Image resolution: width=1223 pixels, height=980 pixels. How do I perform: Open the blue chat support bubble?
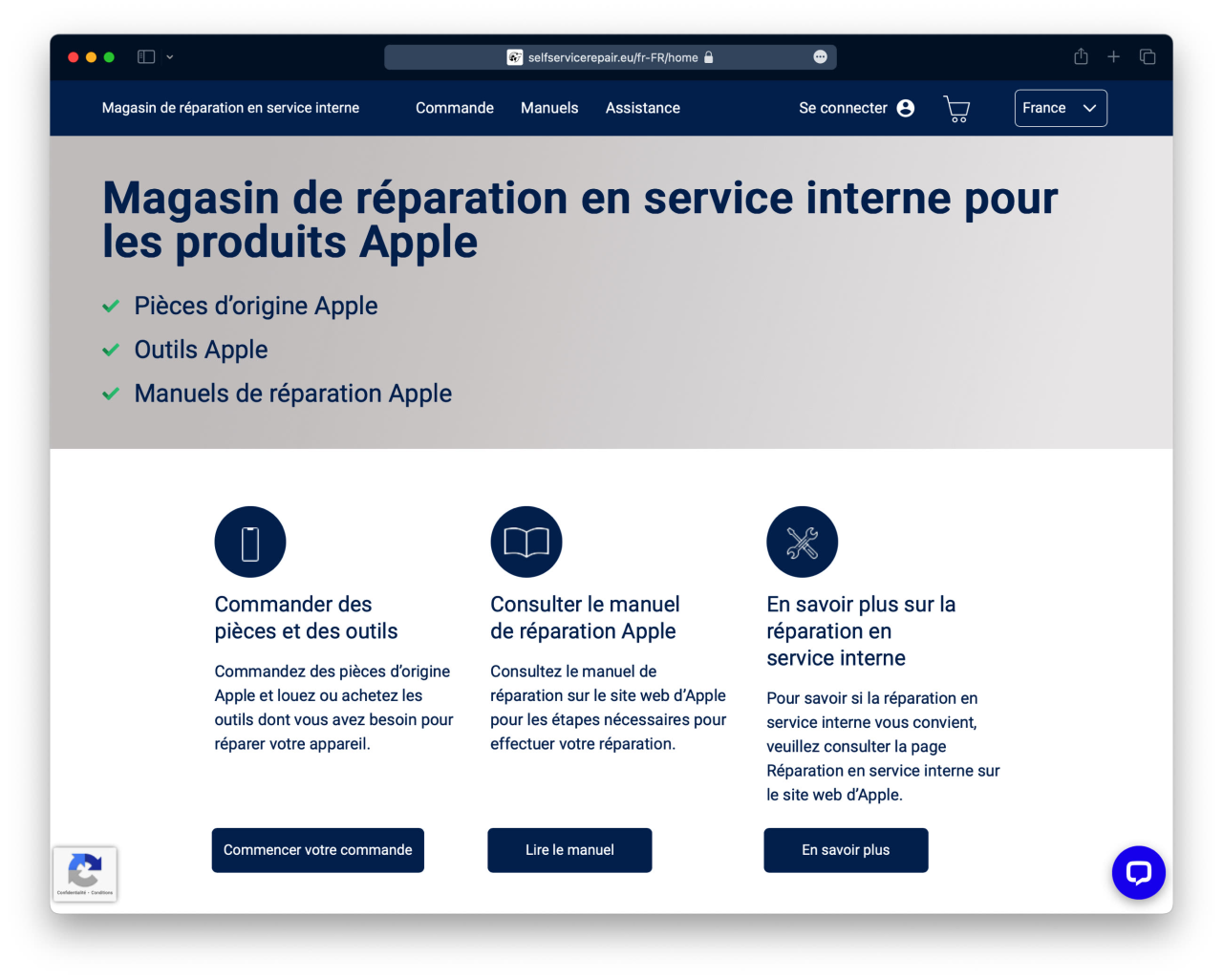pos(1138,872)
